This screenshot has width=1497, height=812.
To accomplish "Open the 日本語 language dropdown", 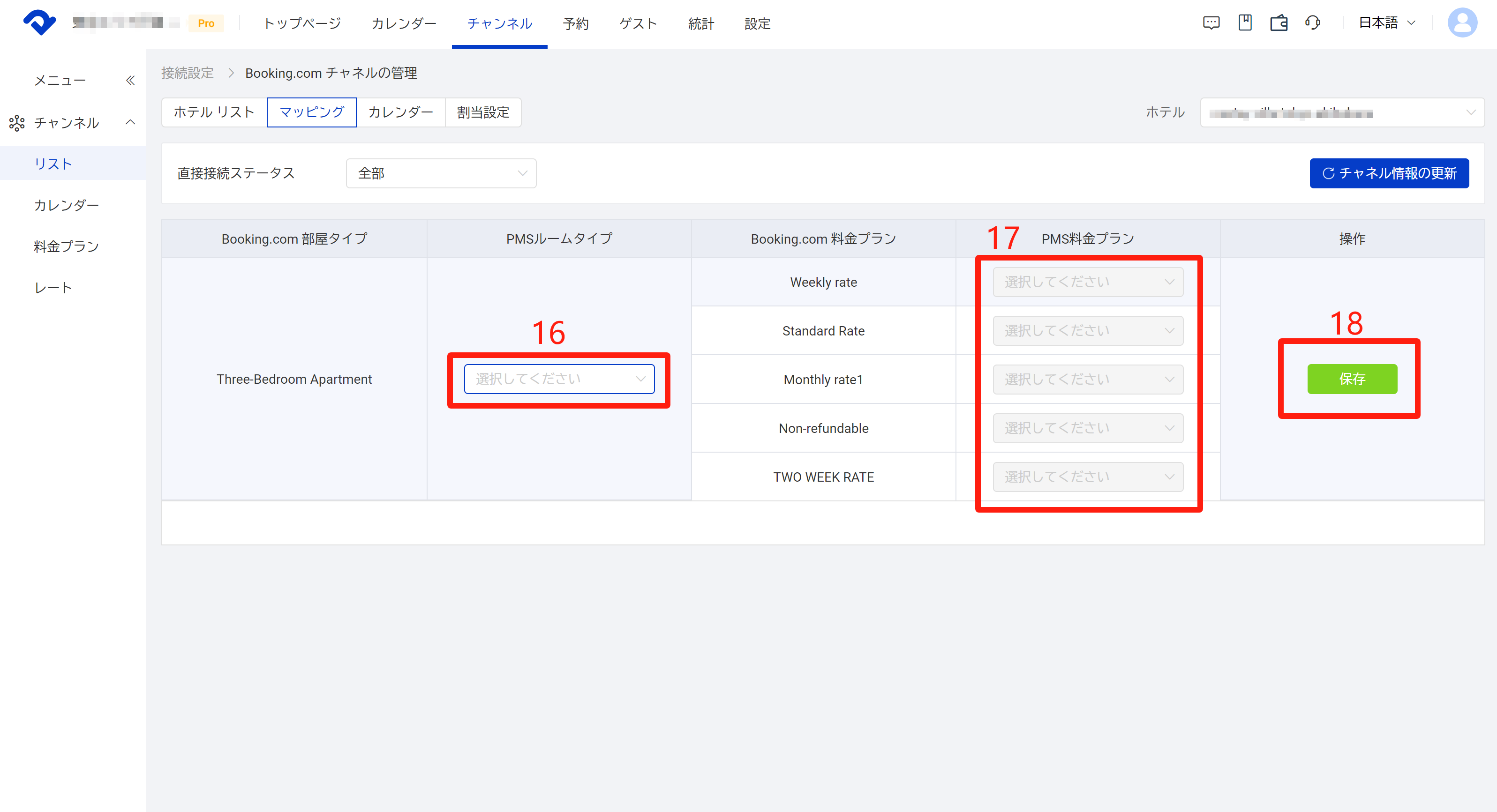I will click(x=1386, y=22).
